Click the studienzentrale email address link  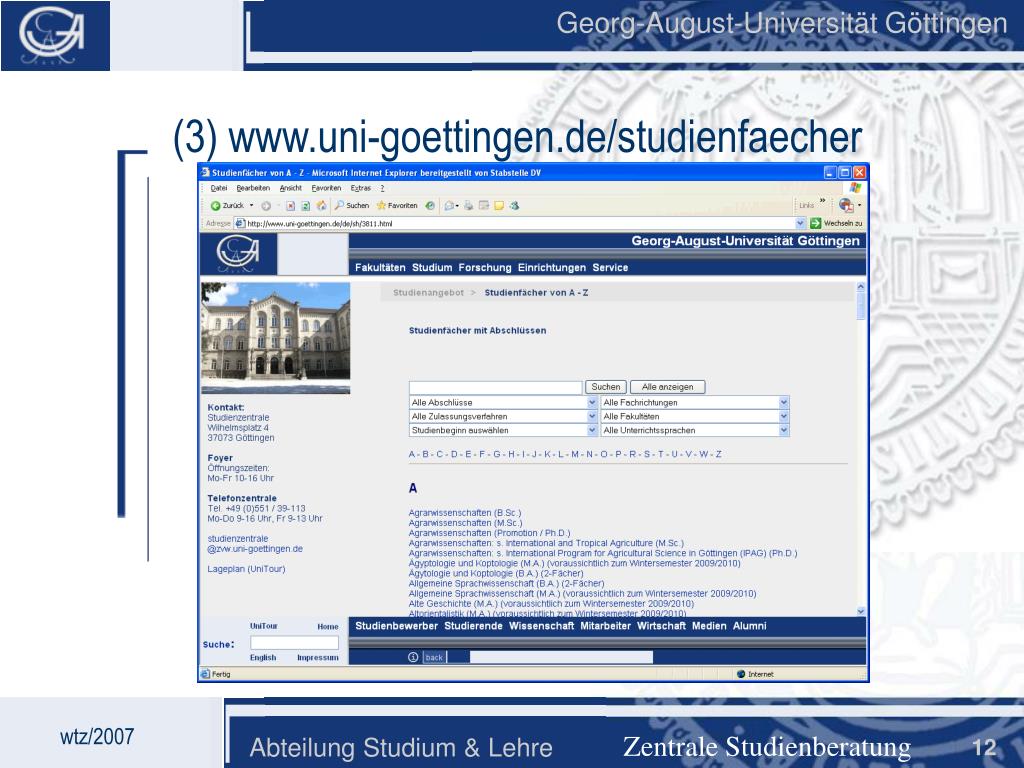pos(255,544)
